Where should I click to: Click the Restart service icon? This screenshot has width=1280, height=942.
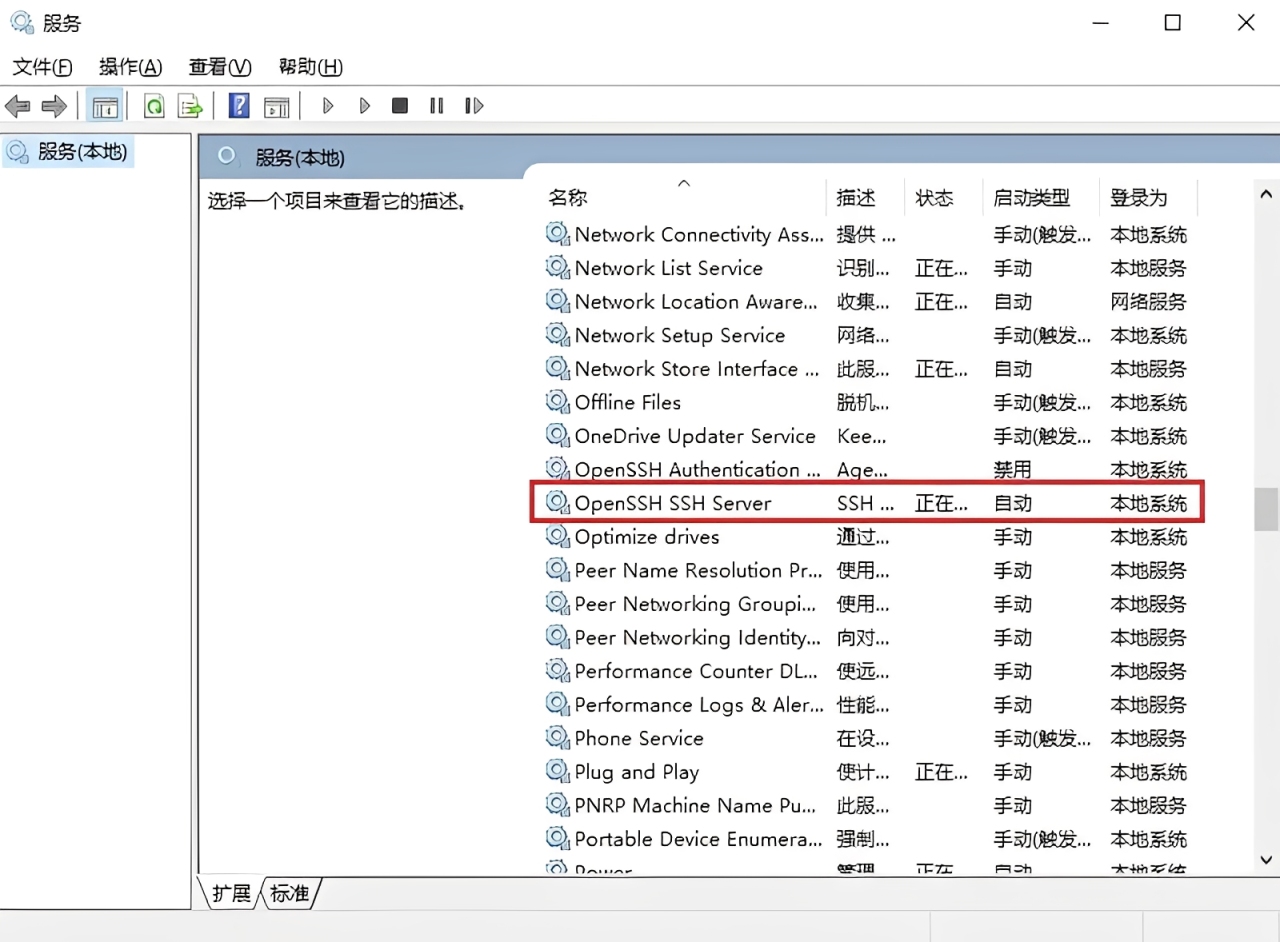click(x=474, y=105)
